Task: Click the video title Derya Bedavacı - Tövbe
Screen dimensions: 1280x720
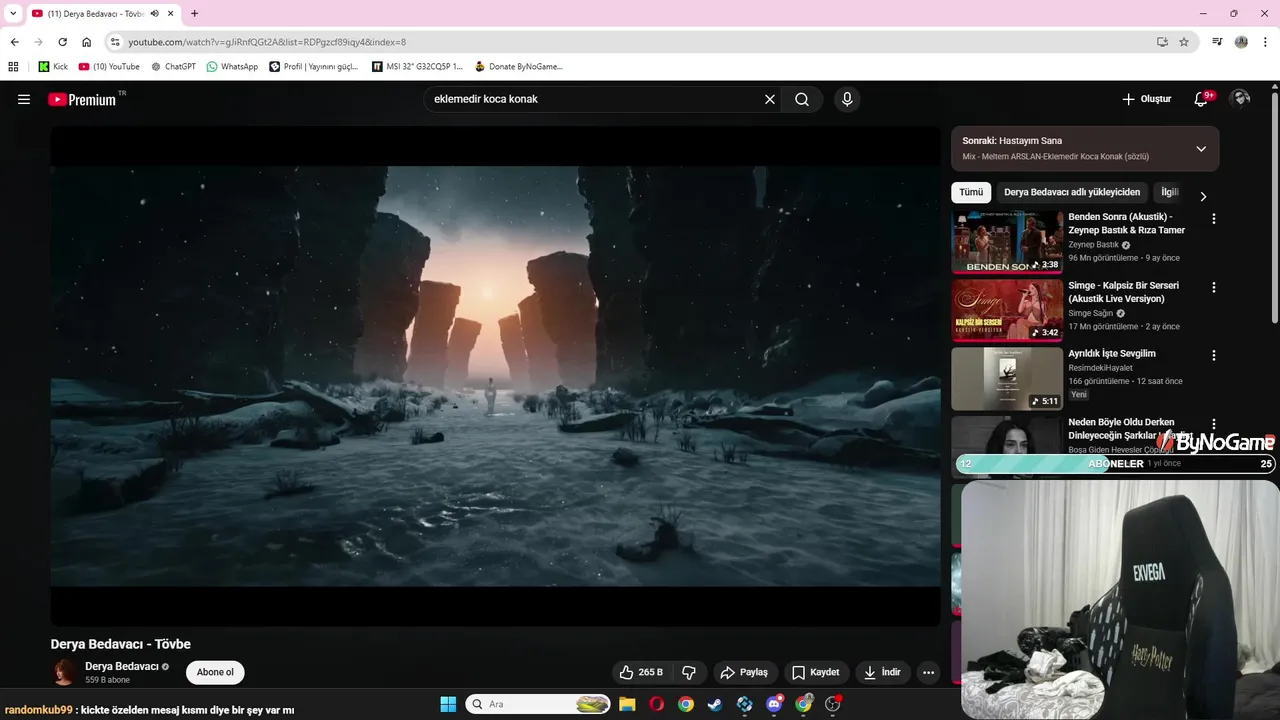Action: click(x=121, y=644)
